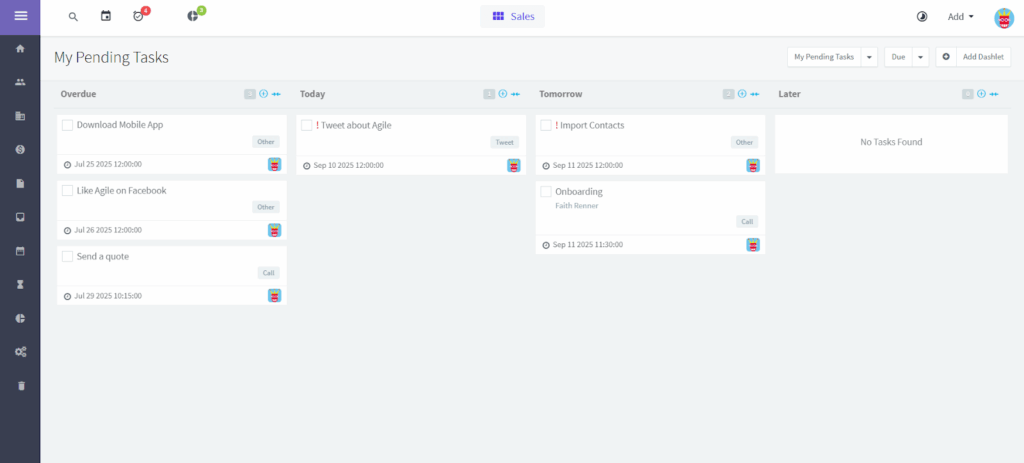Image resolution: width=1024 pixels, height=463 pixels.
Task: Tick the Onboarding task checkbox
Action: 546,191
